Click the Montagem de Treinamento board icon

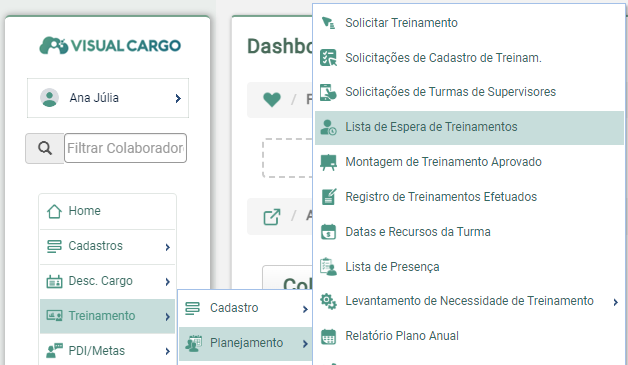coord(328,162)
